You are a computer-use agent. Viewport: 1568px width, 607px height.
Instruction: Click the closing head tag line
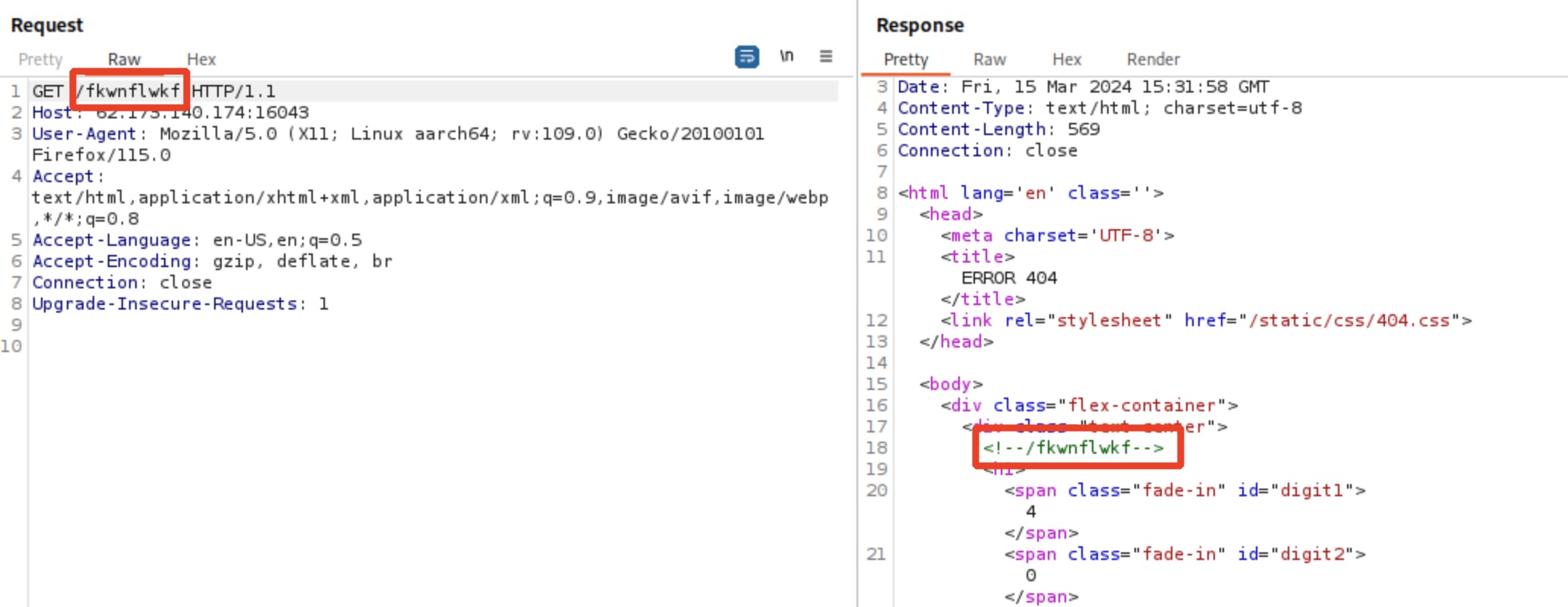tap(956, 341)
